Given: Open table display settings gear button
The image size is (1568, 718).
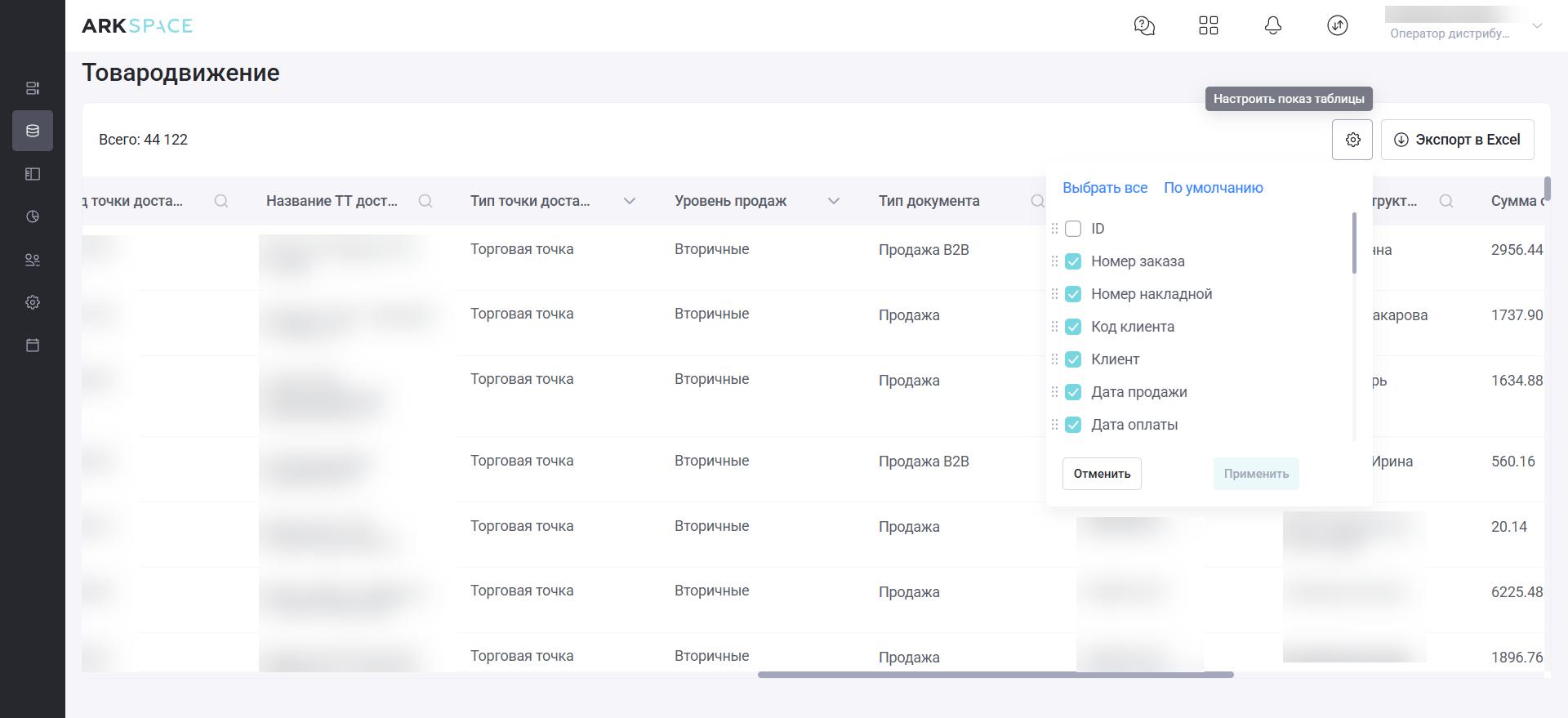Looking at the screenshot, I should [1352, 140].
